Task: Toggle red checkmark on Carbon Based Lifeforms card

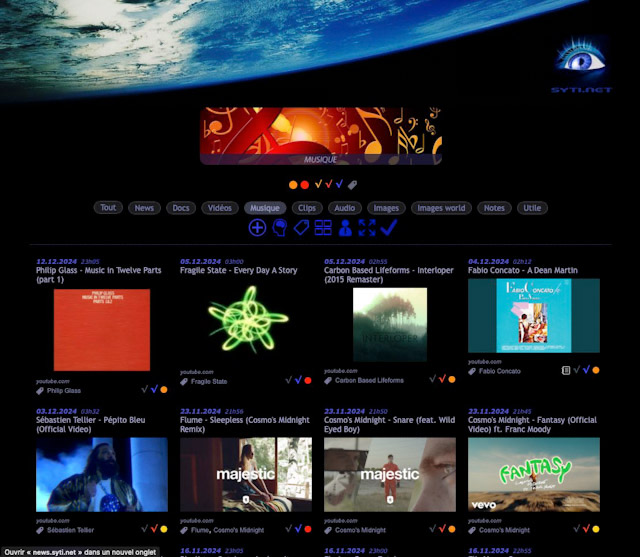Action: 442,379
